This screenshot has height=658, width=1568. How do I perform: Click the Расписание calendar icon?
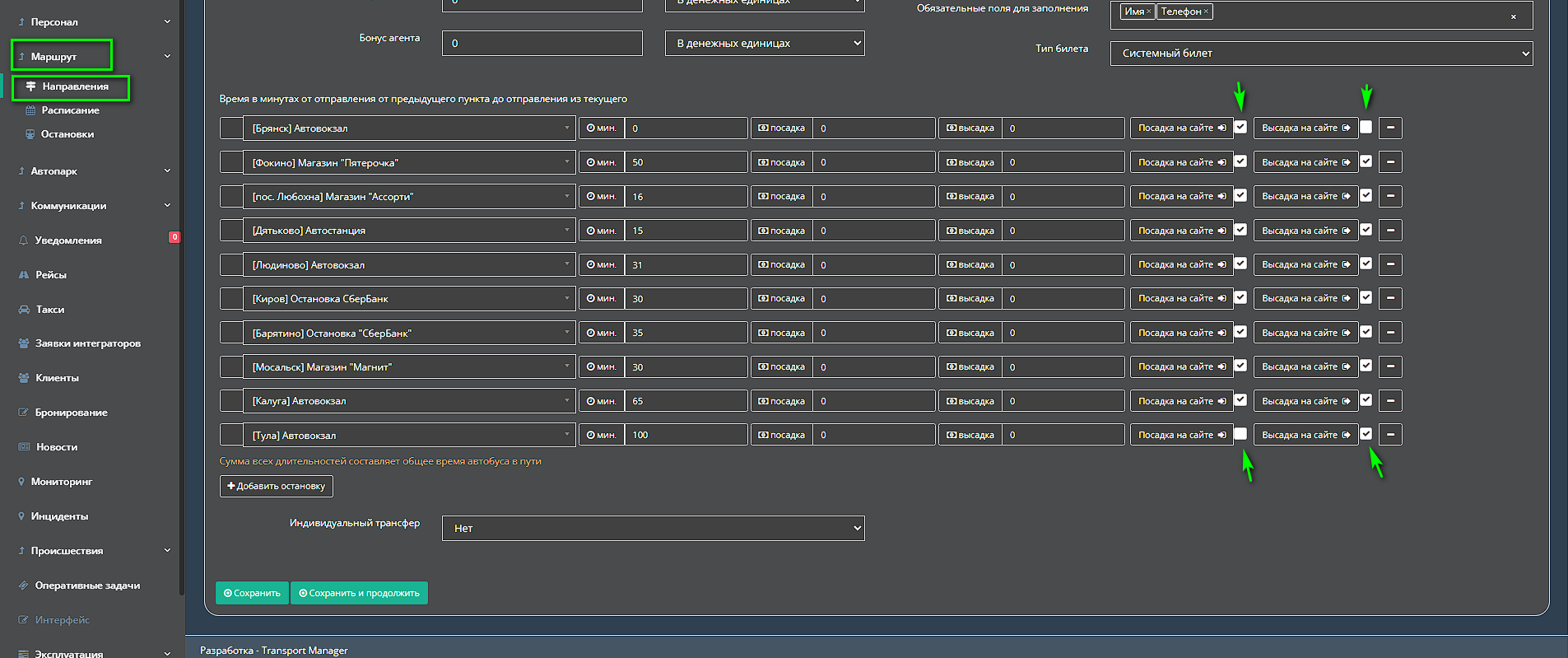pyautogui.click(x=30, y=110)
